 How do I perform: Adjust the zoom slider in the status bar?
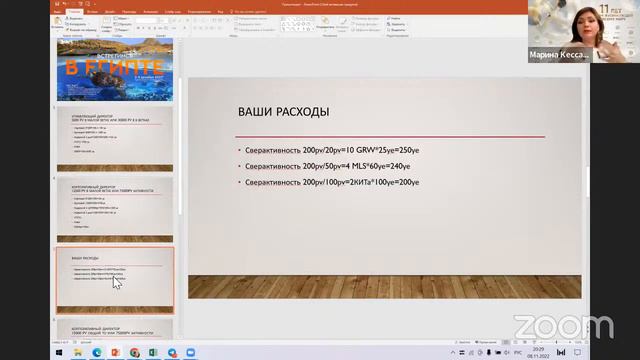click(x=556, y=342)
